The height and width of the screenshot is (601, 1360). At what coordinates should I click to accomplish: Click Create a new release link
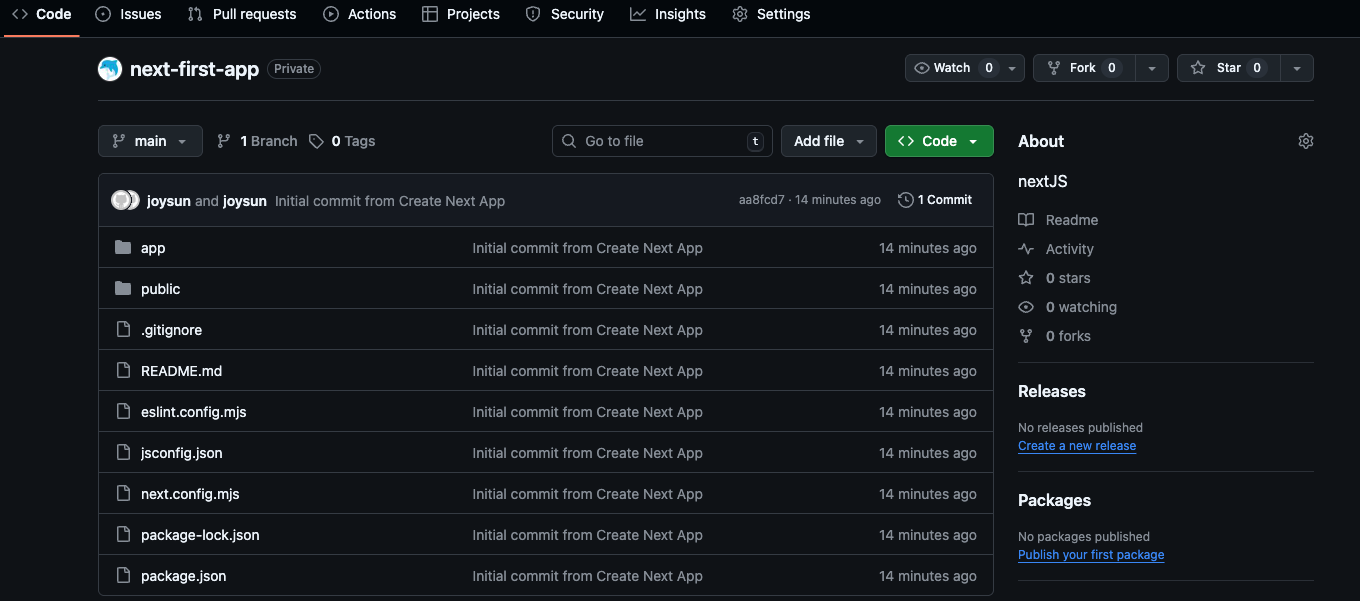pyautogui.click(x=1077, y=446)
